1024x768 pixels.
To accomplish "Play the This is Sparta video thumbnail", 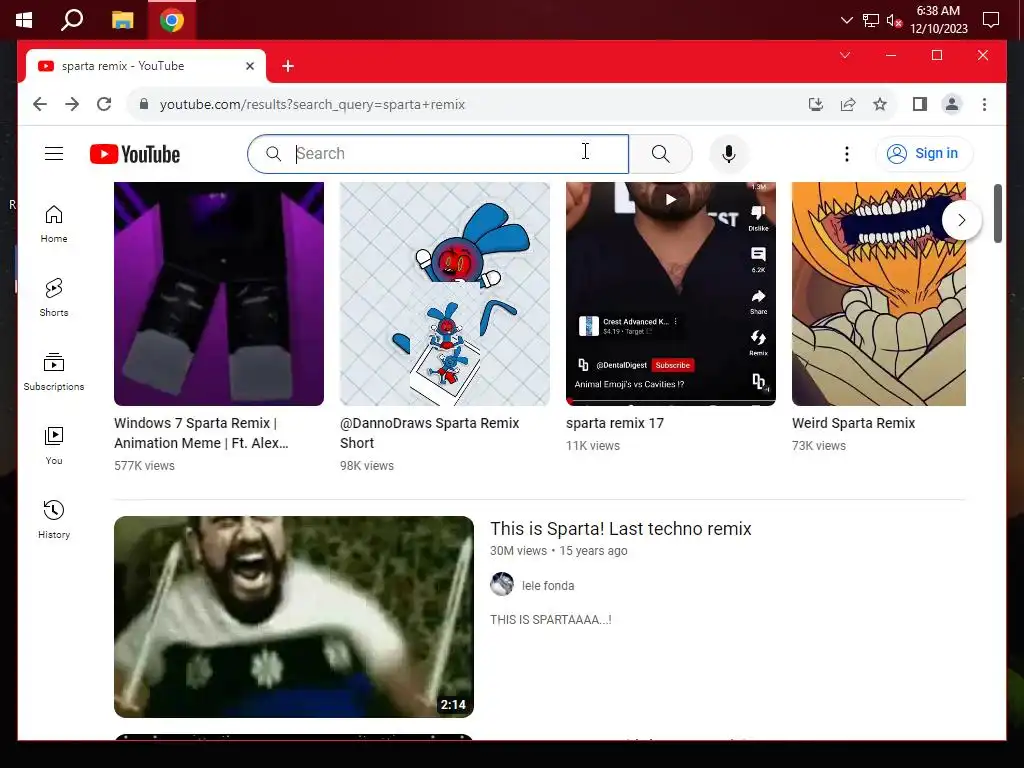I will 294,616.
